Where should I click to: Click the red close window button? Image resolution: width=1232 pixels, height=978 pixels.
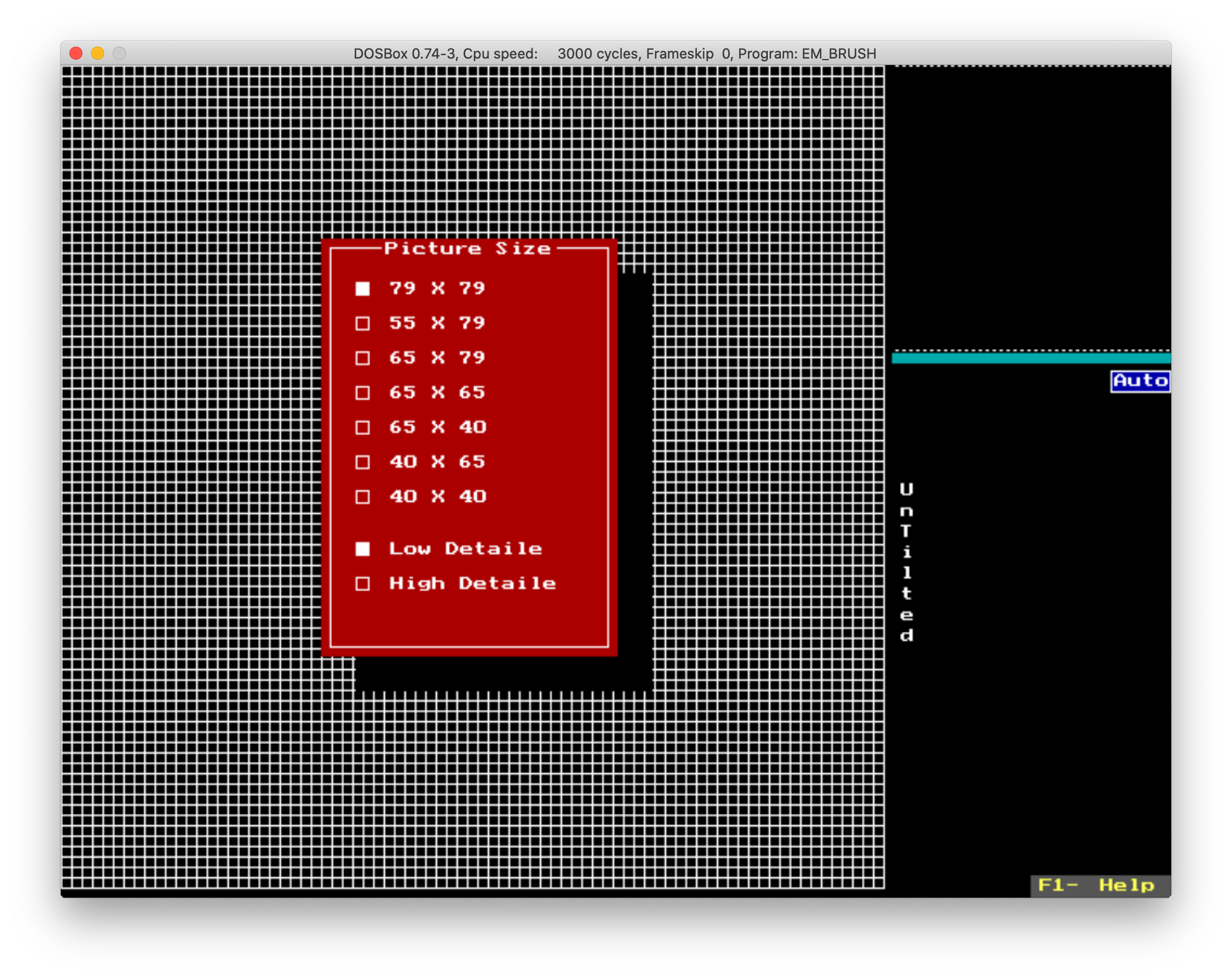(x=76, y=53)
